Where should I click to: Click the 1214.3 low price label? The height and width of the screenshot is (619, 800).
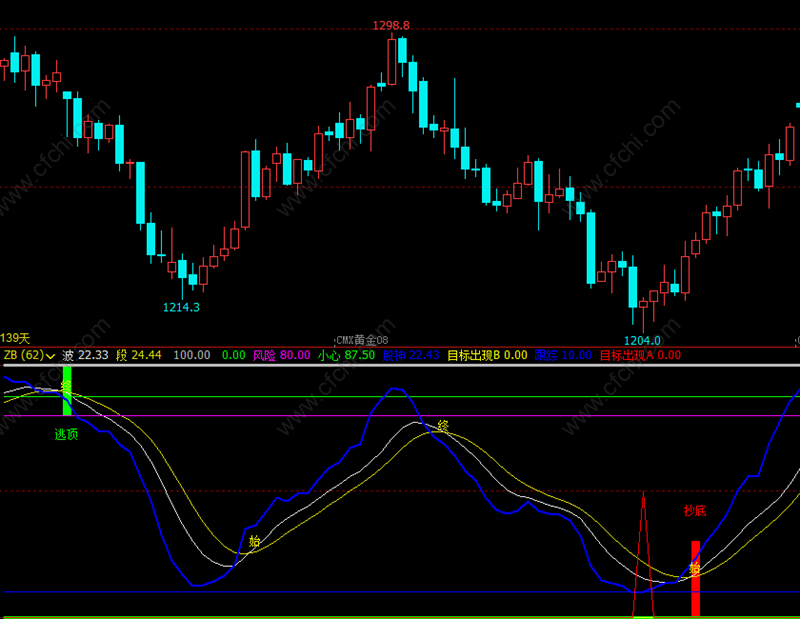[x=181, y=307]
